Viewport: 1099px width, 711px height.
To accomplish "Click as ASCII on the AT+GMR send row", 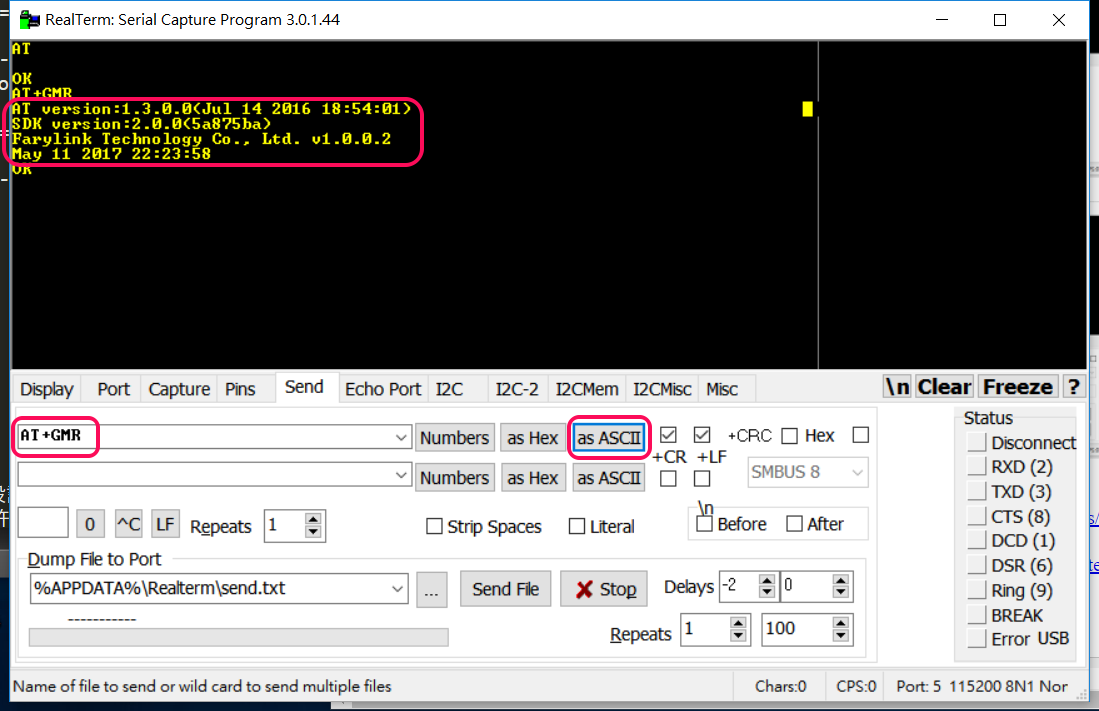I will 608,437.
